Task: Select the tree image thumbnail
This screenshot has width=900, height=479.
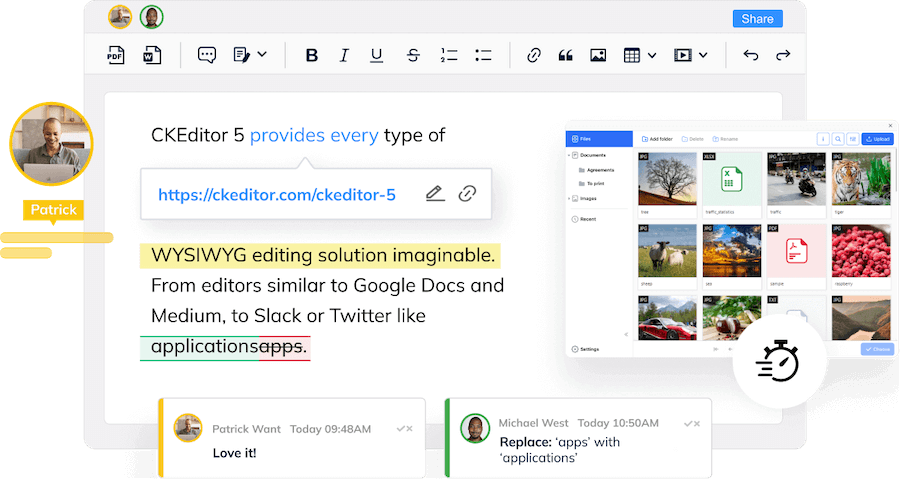Action: tap(667, 179)
